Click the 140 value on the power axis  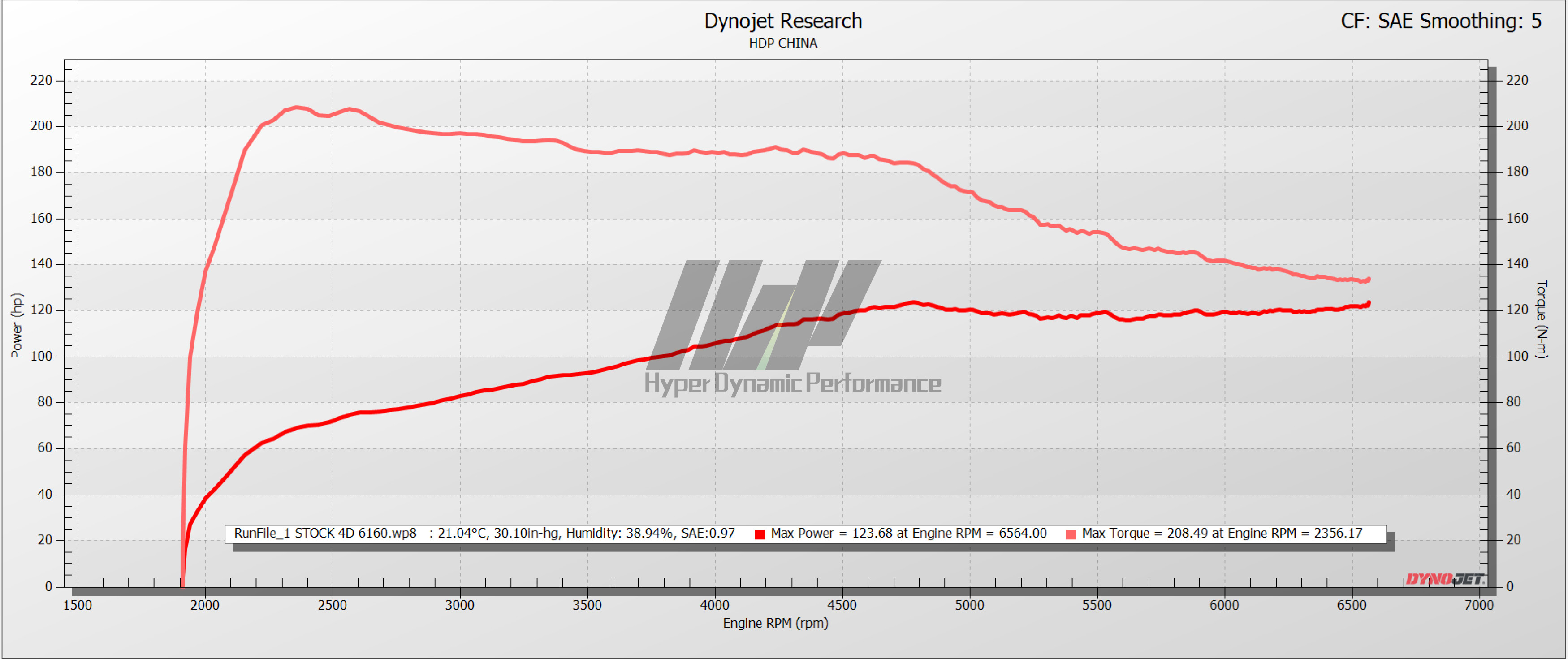click(41, 264)
